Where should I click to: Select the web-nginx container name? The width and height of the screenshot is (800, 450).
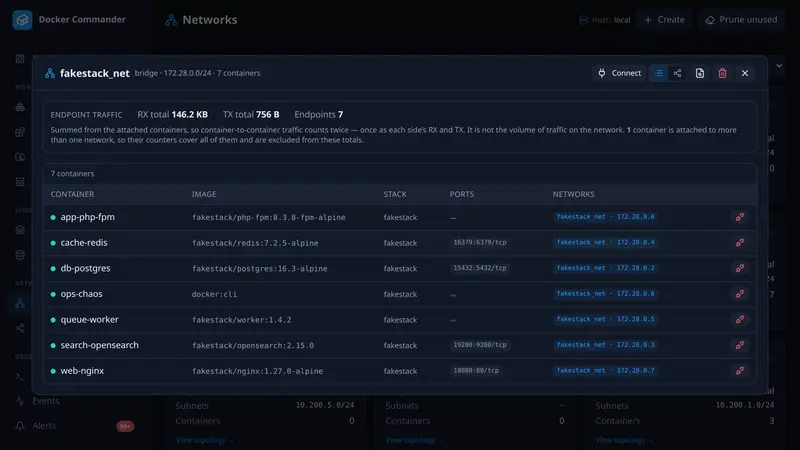(82, 371)
